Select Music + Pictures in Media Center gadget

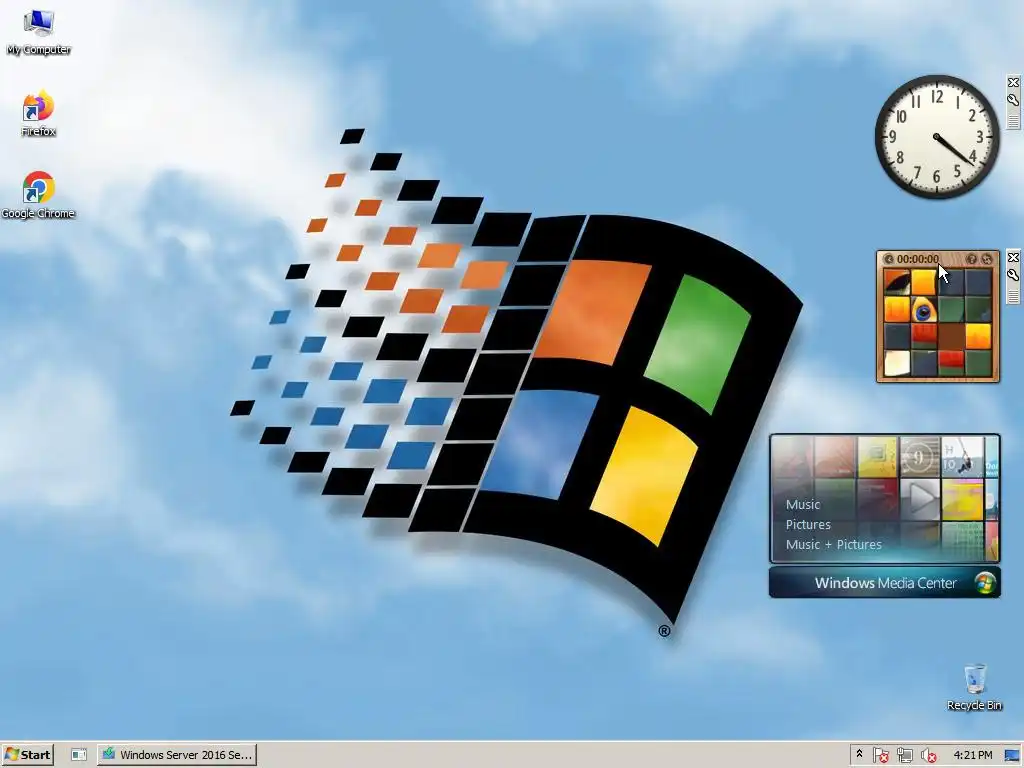[x=833, y=544]
